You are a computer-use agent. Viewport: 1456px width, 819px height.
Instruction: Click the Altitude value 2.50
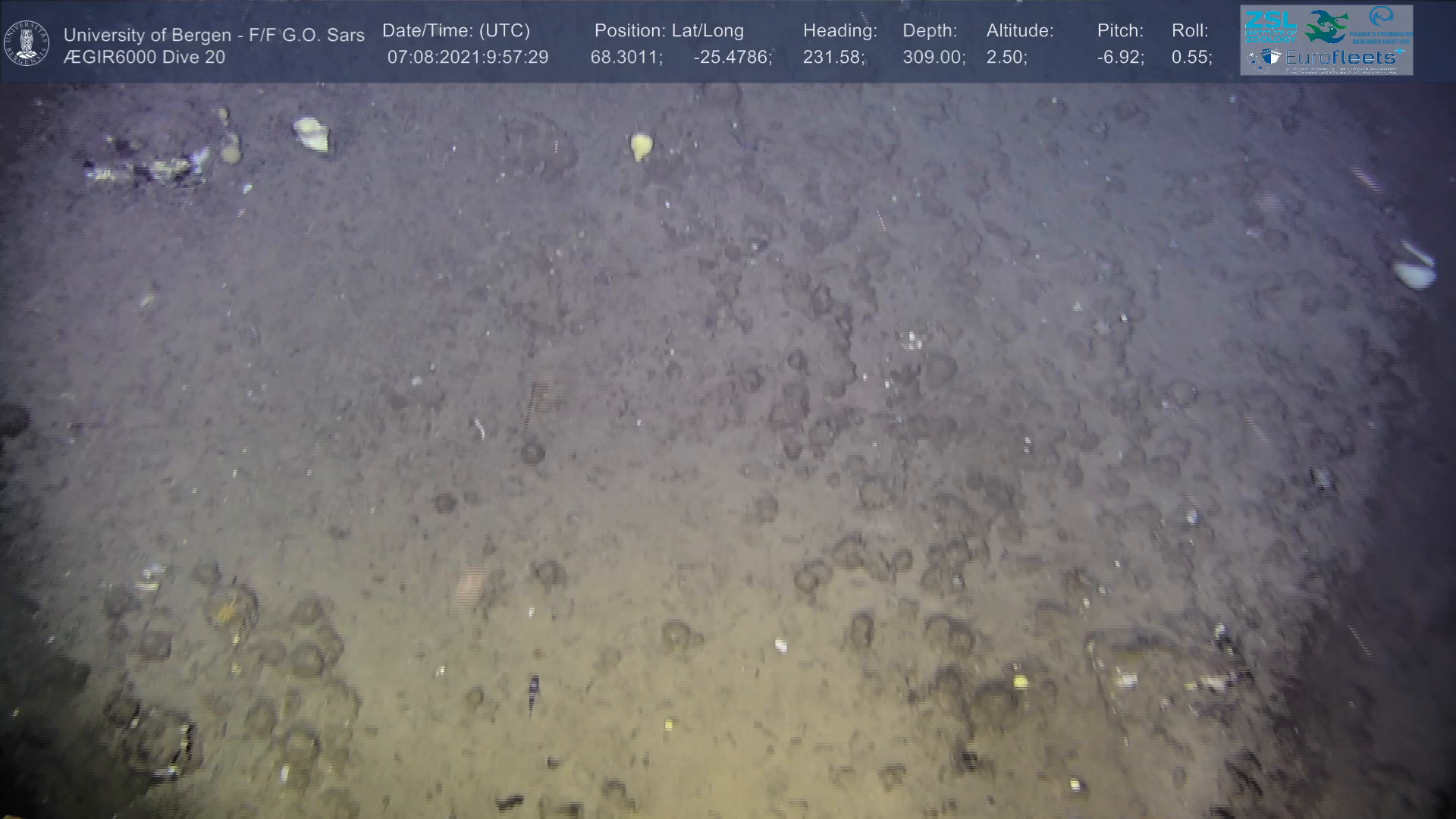click(1006, 58)
